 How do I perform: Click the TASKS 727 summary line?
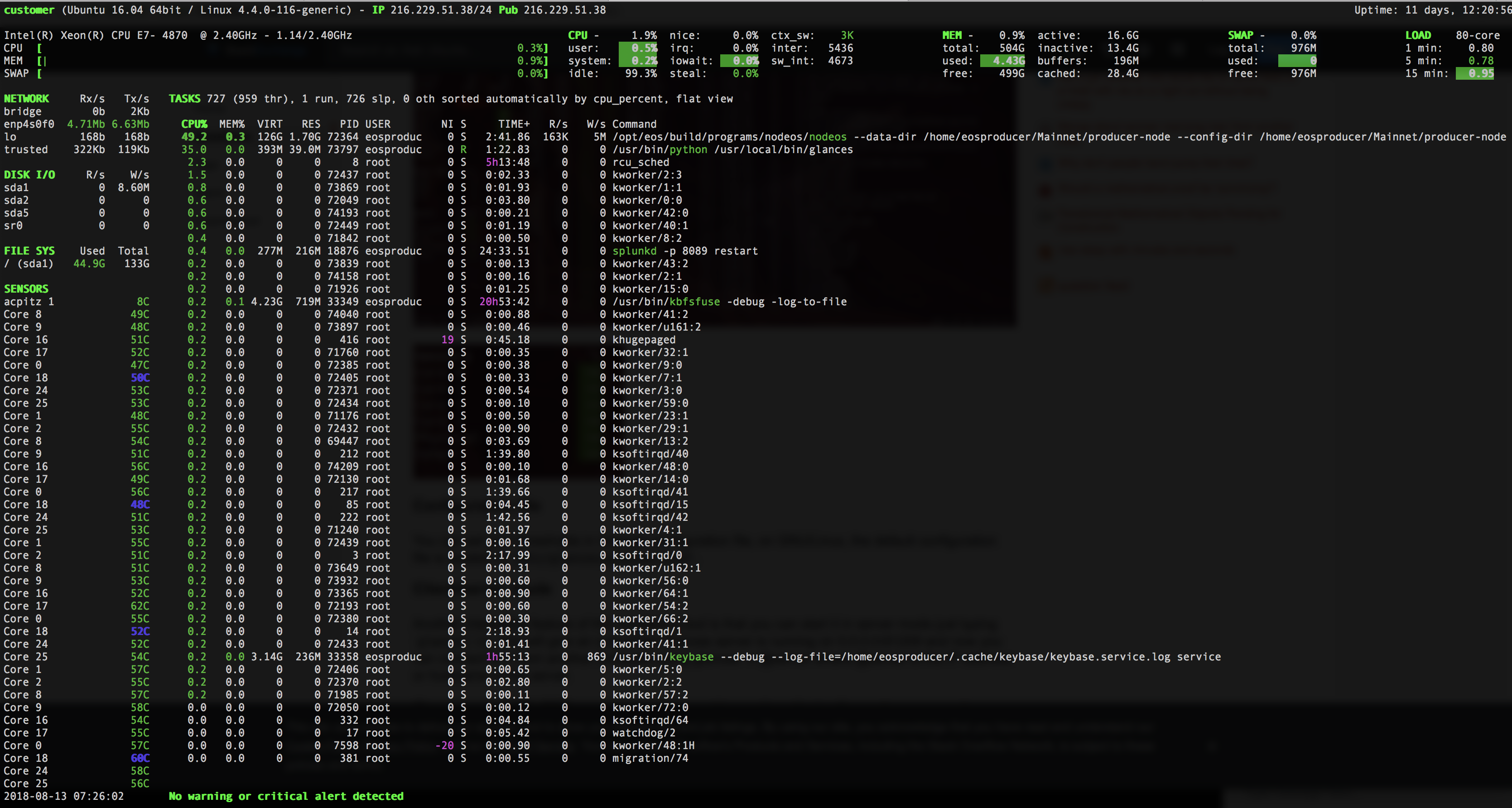click(451, 99)
